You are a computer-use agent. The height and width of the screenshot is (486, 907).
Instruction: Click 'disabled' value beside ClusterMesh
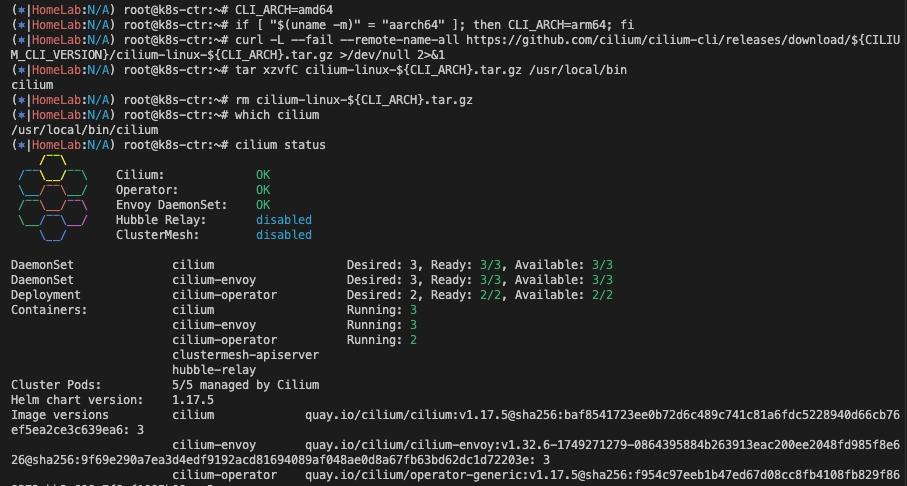(284, 235)
